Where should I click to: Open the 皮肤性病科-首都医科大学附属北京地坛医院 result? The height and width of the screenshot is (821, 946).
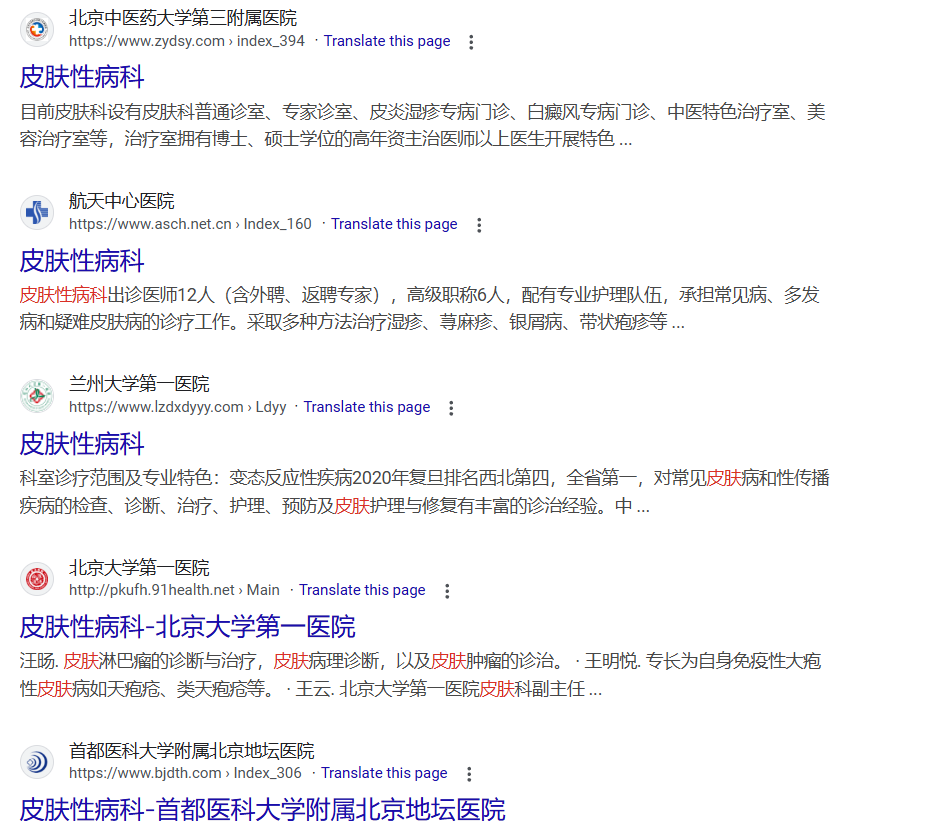[262, 809]
